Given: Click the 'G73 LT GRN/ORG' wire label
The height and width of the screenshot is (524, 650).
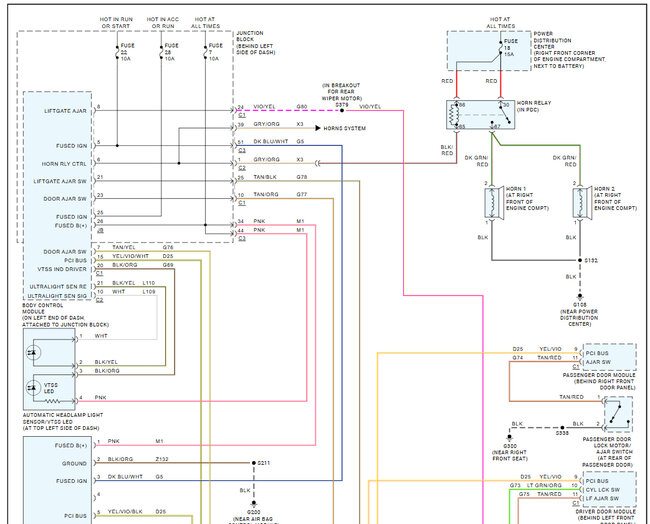Looking at the screenshot, I should (x=536, y=485).
